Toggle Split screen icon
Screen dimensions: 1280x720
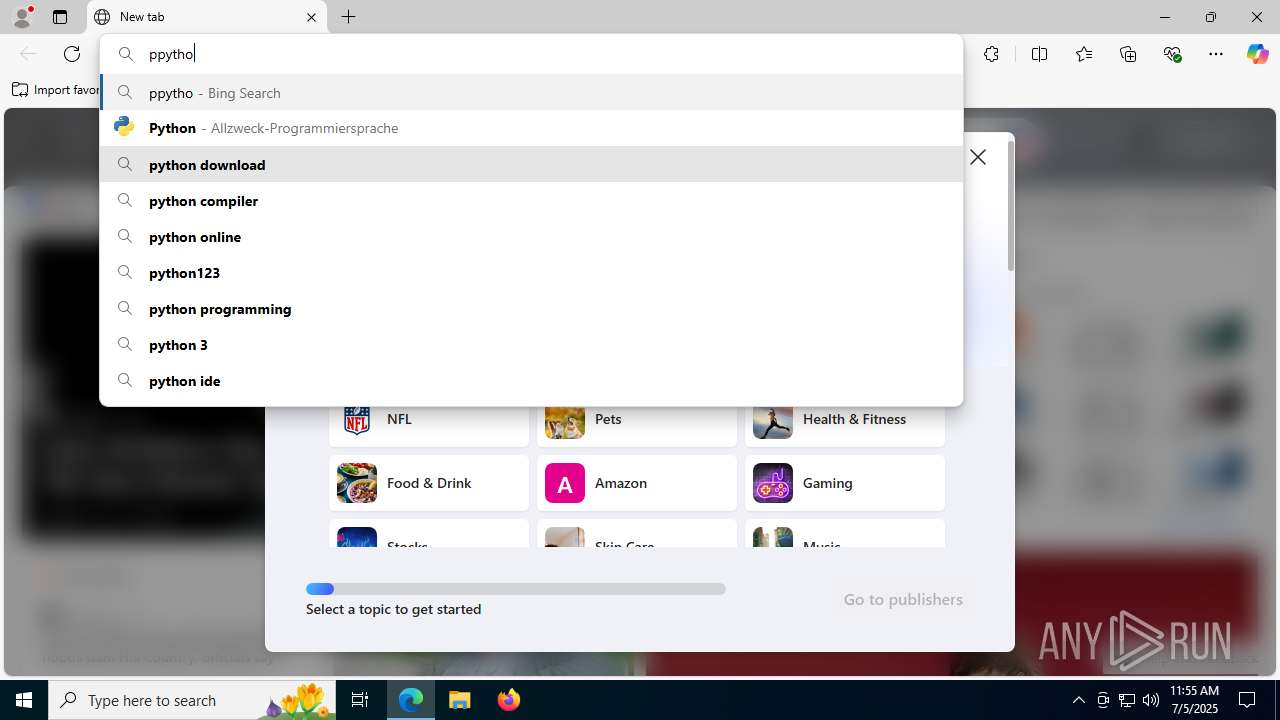point(1039,54)
